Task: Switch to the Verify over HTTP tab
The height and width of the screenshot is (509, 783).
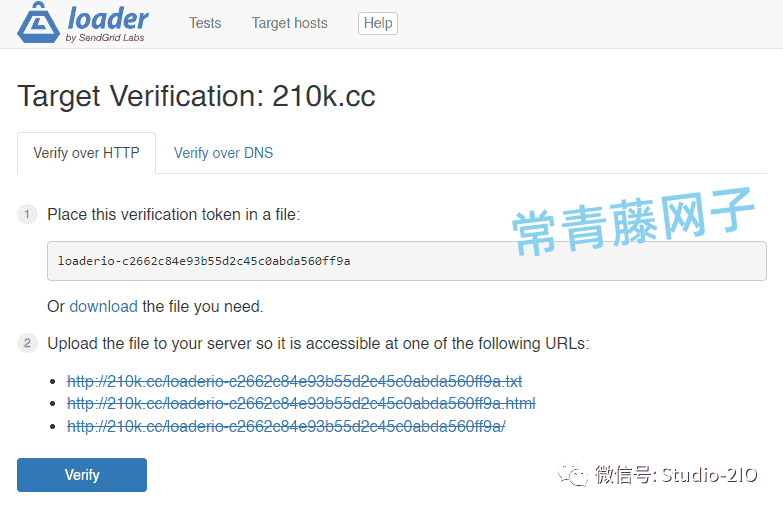Action: point(86,153)
